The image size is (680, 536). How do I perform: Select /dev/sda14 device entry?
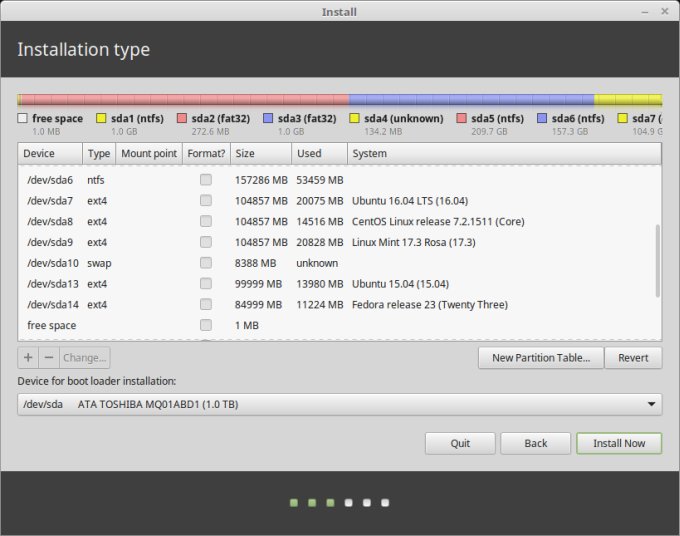53,305
